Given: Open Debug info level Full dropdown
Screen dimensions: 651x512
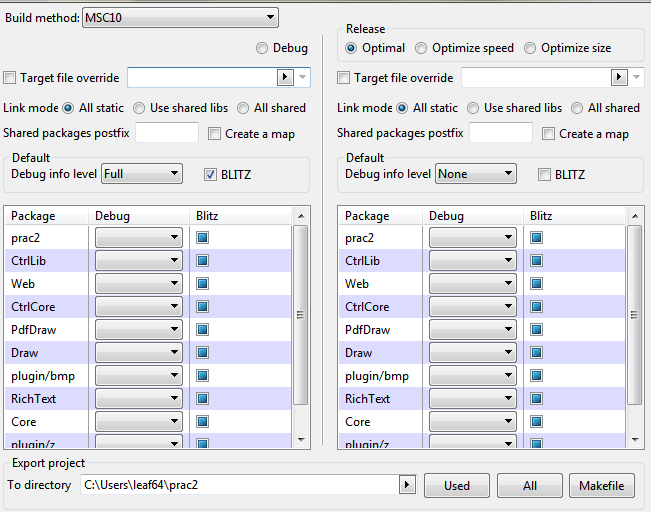Looking at the screenshot, I should (x=142, y=174).
